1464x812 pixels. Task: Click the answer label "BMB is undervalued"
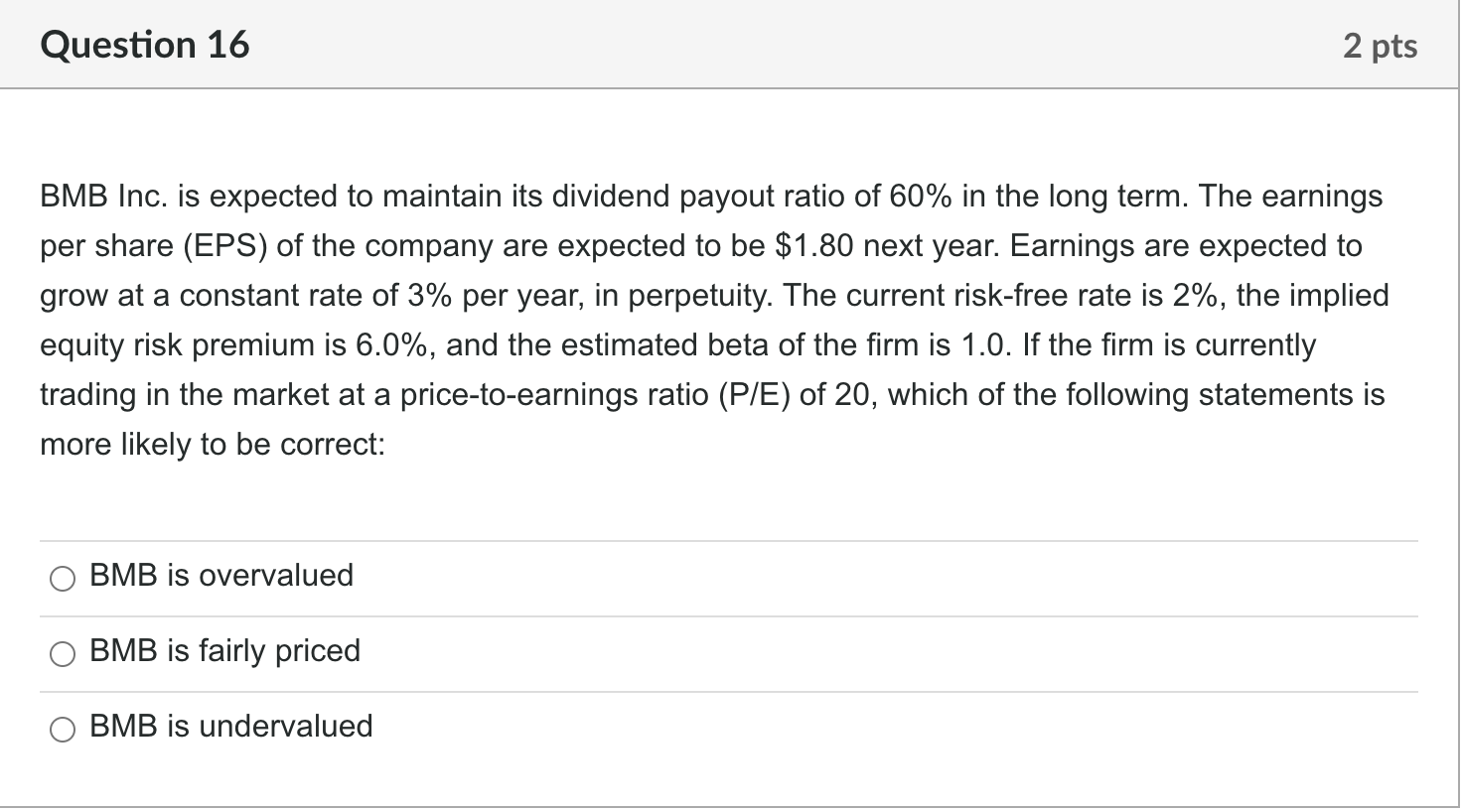tap(229, 726)
